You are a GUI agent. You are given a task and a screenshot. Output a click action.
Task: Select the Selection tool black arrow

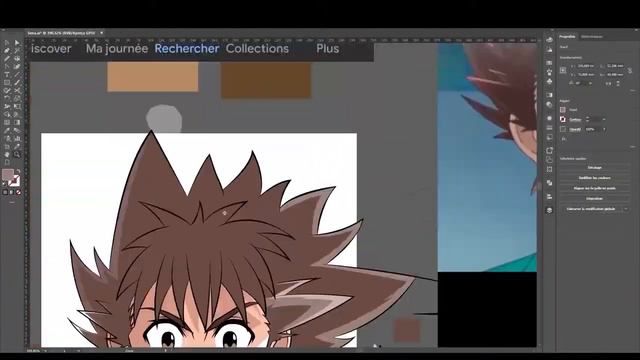pyautogui.click(x=7, y=42)
